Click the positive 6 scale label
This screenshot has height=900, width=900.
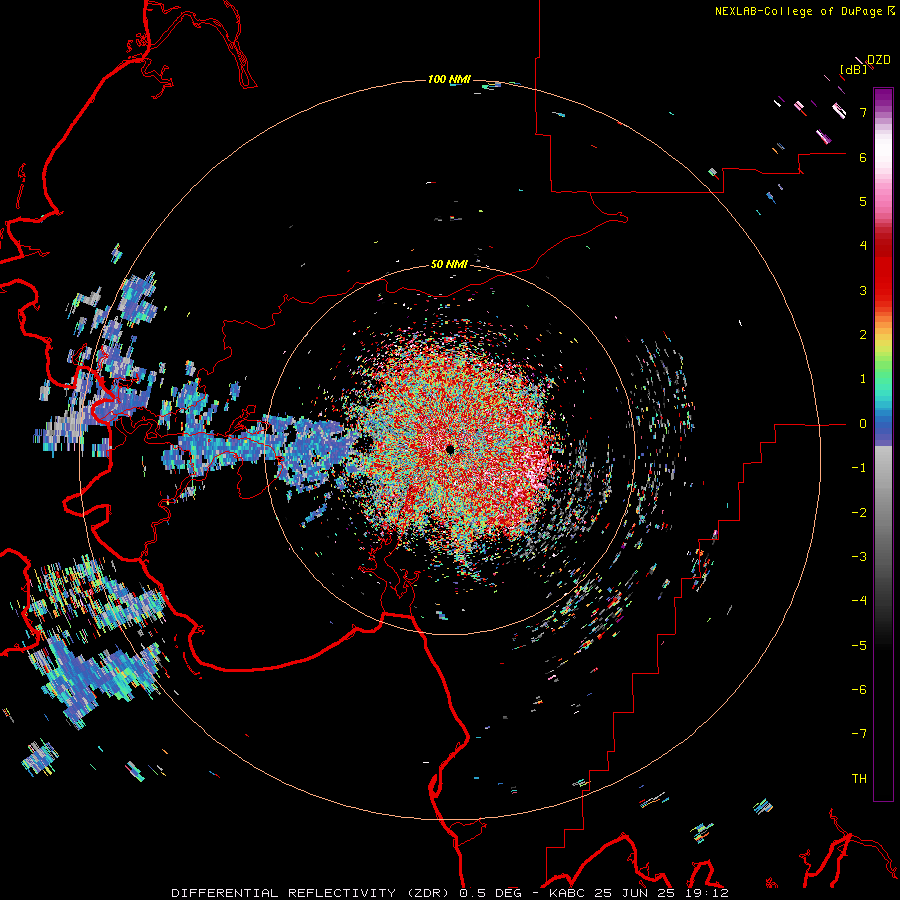(863, 157)
